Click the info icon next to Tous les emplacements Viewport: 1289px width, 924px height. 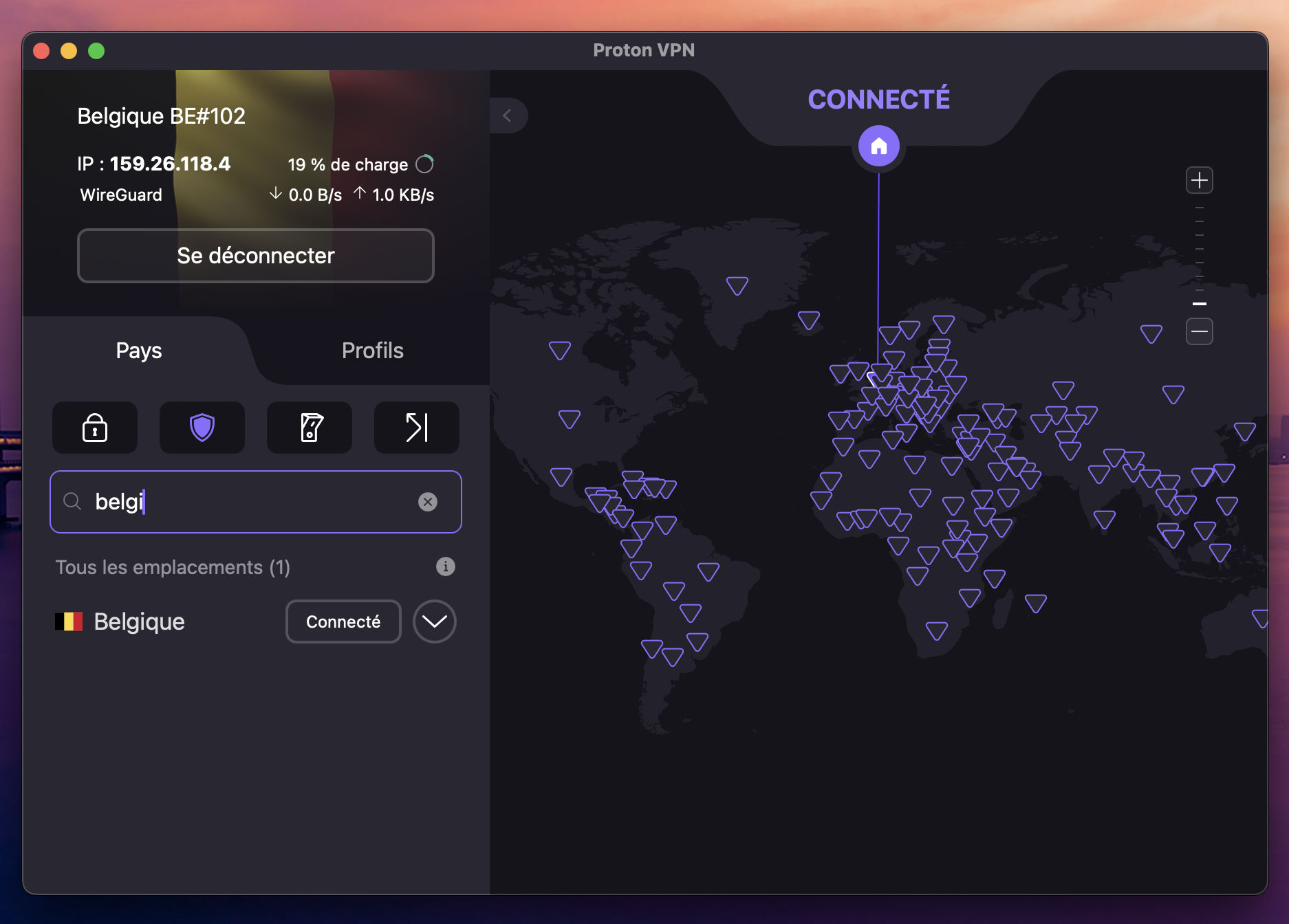coord(446,566)
